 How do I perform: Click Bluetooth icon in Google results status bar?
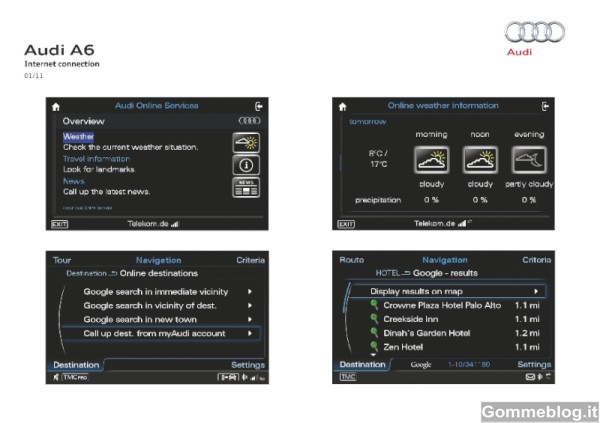click(x=540, y=377)
